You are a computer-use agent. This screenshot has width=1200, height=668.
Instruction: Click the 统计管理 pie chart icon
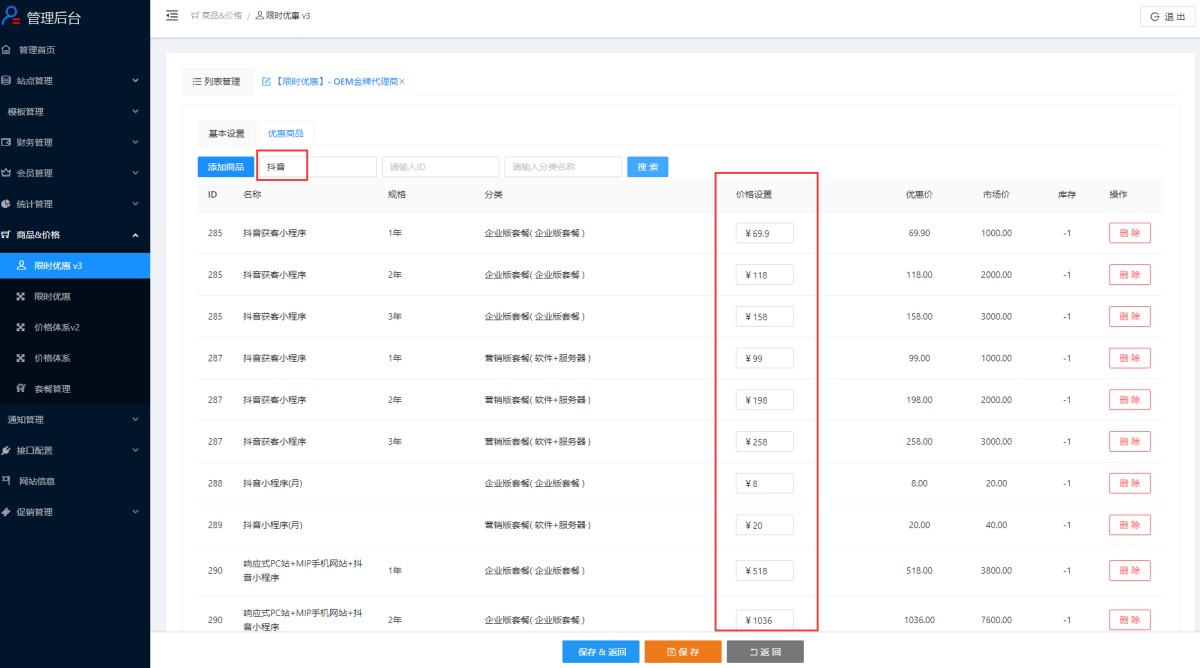(x=7, y=204)
